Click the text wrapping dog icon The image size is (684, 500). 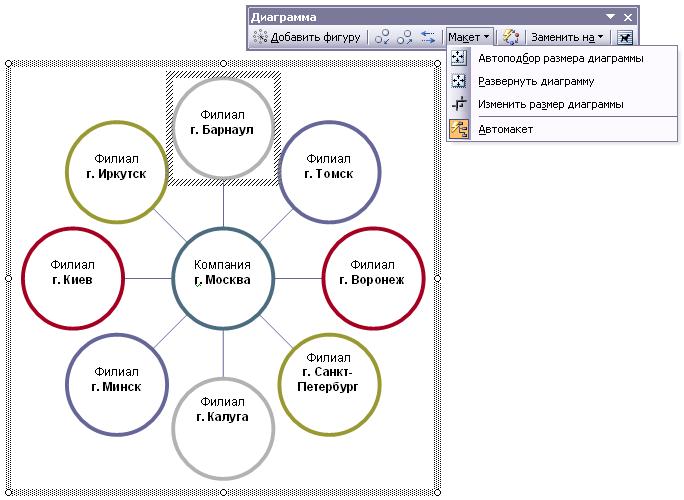pyautogui.click(x=624, y=38)
